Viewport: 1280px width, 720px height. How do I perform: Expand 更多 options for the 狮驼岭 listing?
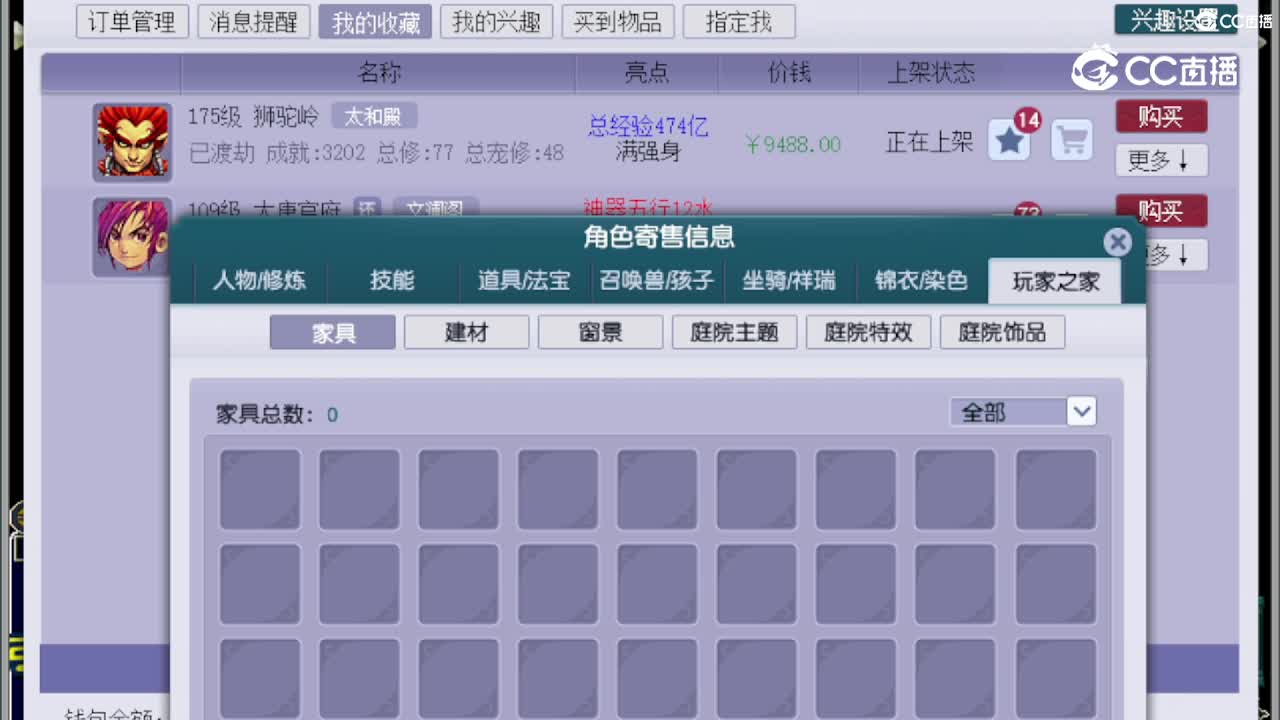point(1161,160)
